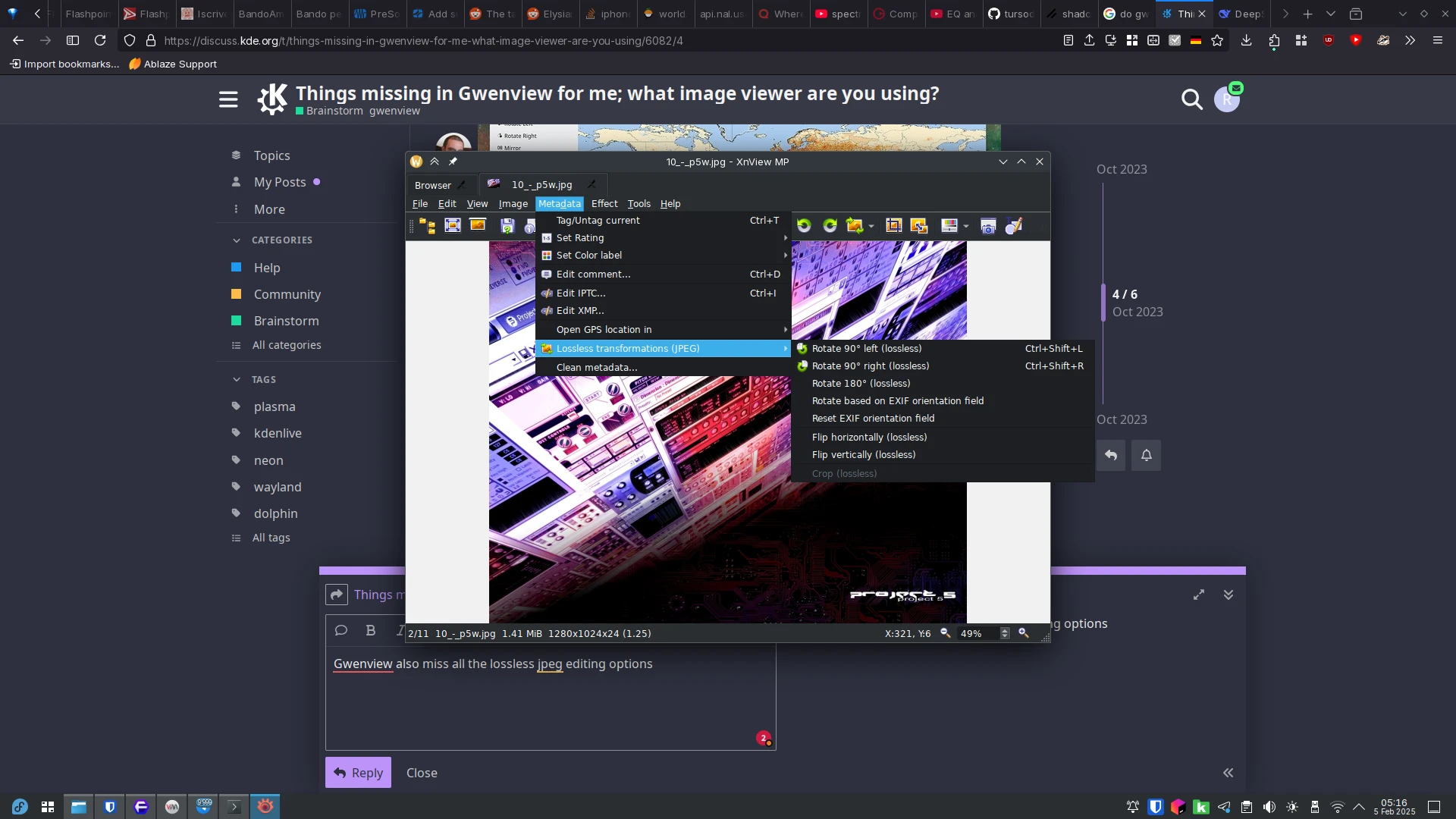Click XnView zoom in magnifier icon

pos(1024,632)
